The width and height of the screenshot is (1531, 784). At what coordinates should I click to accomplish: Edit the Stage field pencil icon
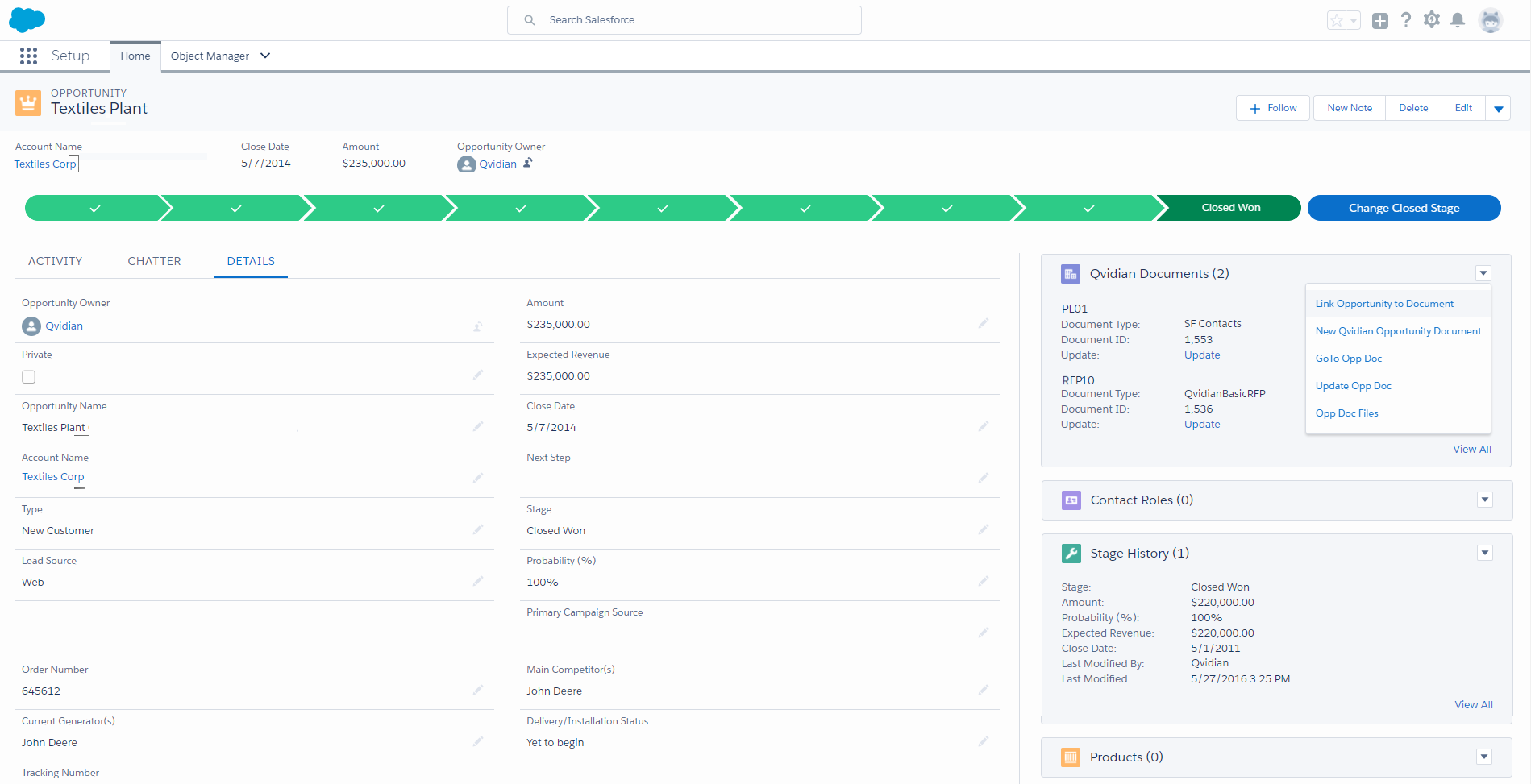pos(984,529)
